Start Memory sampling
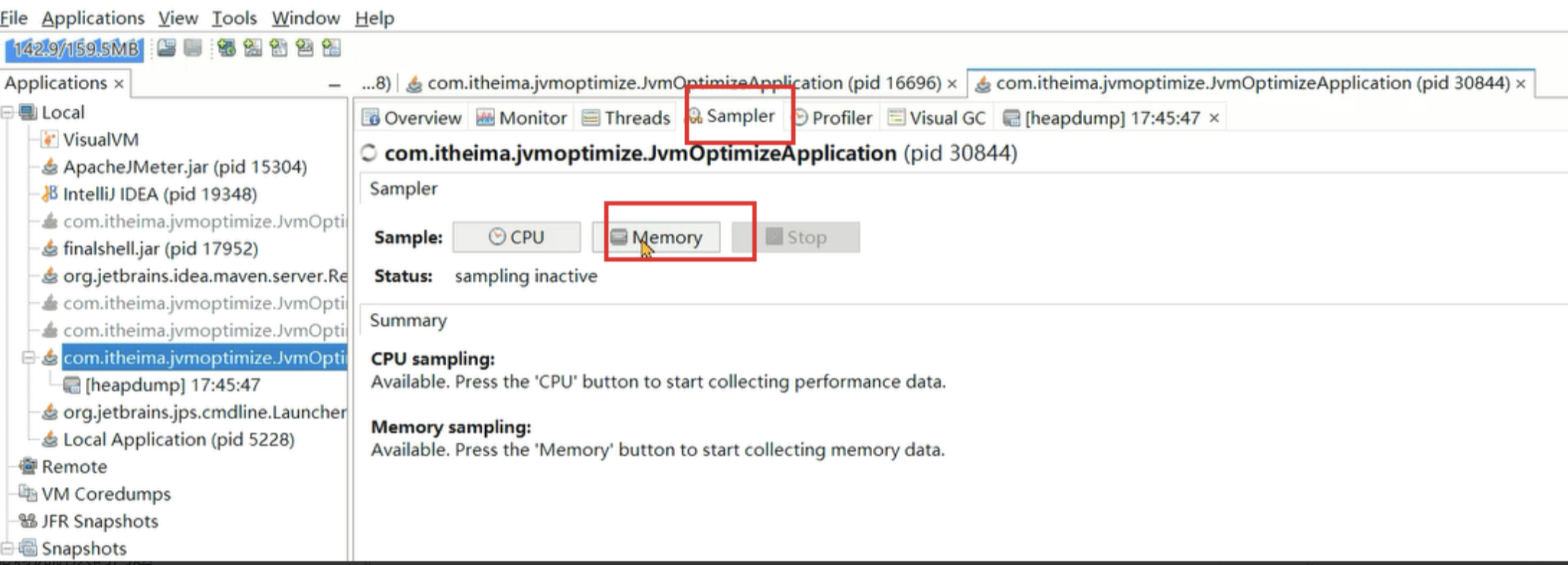Viewport: 1568px width, 565px height. 656,237
